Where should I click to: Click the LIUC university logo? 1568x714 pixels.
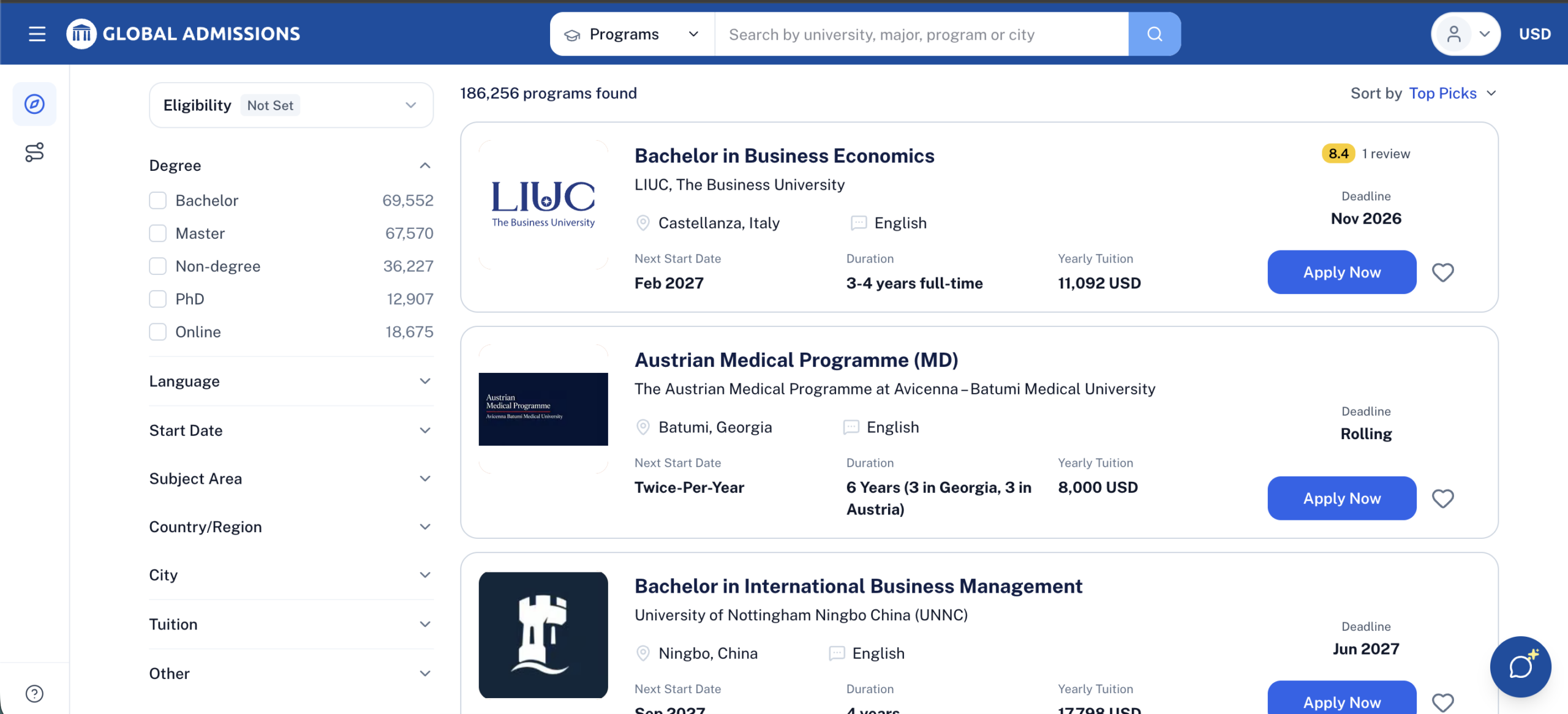pyautogui.click(x=543, y=205)
